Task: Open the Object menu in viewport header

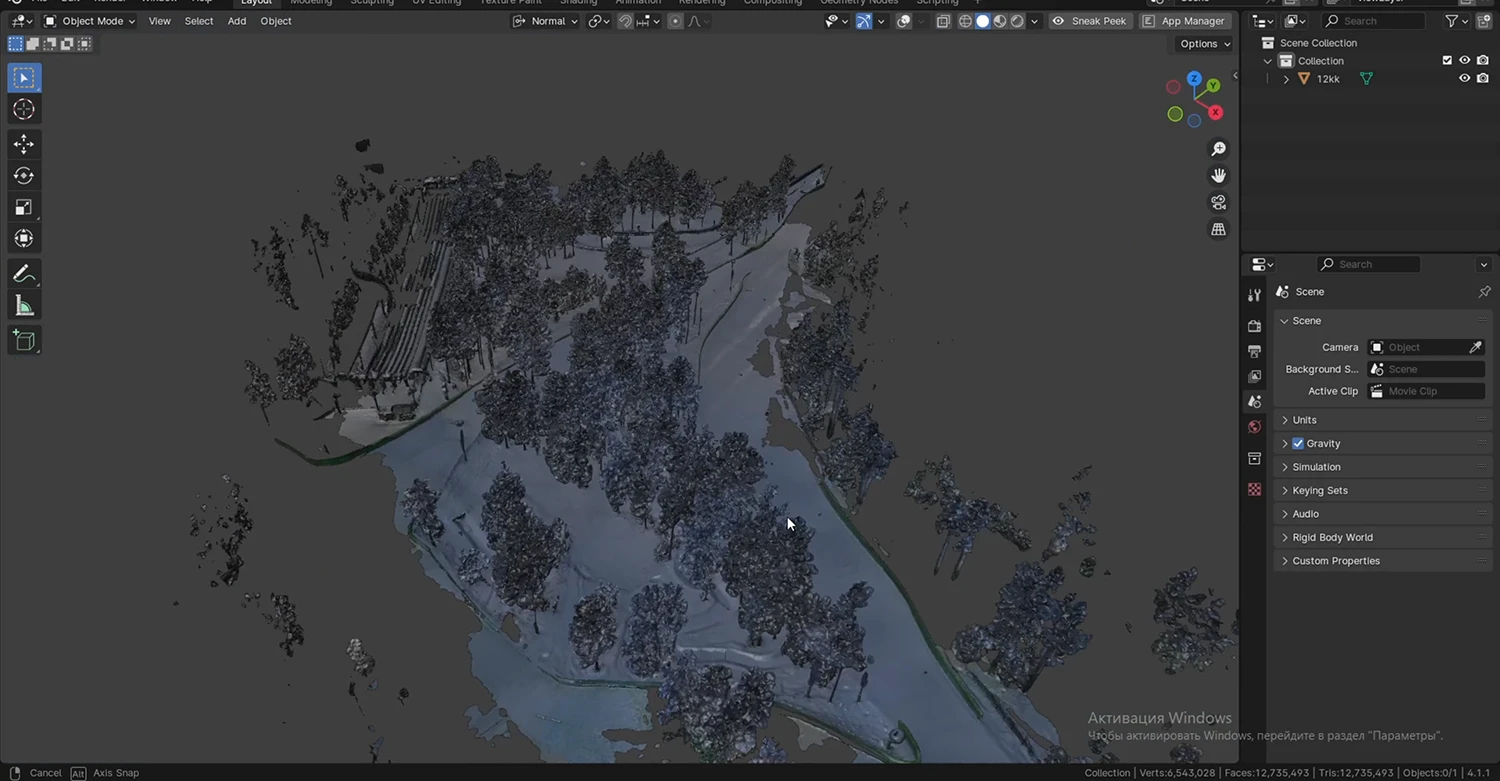Action: [276, 21]
